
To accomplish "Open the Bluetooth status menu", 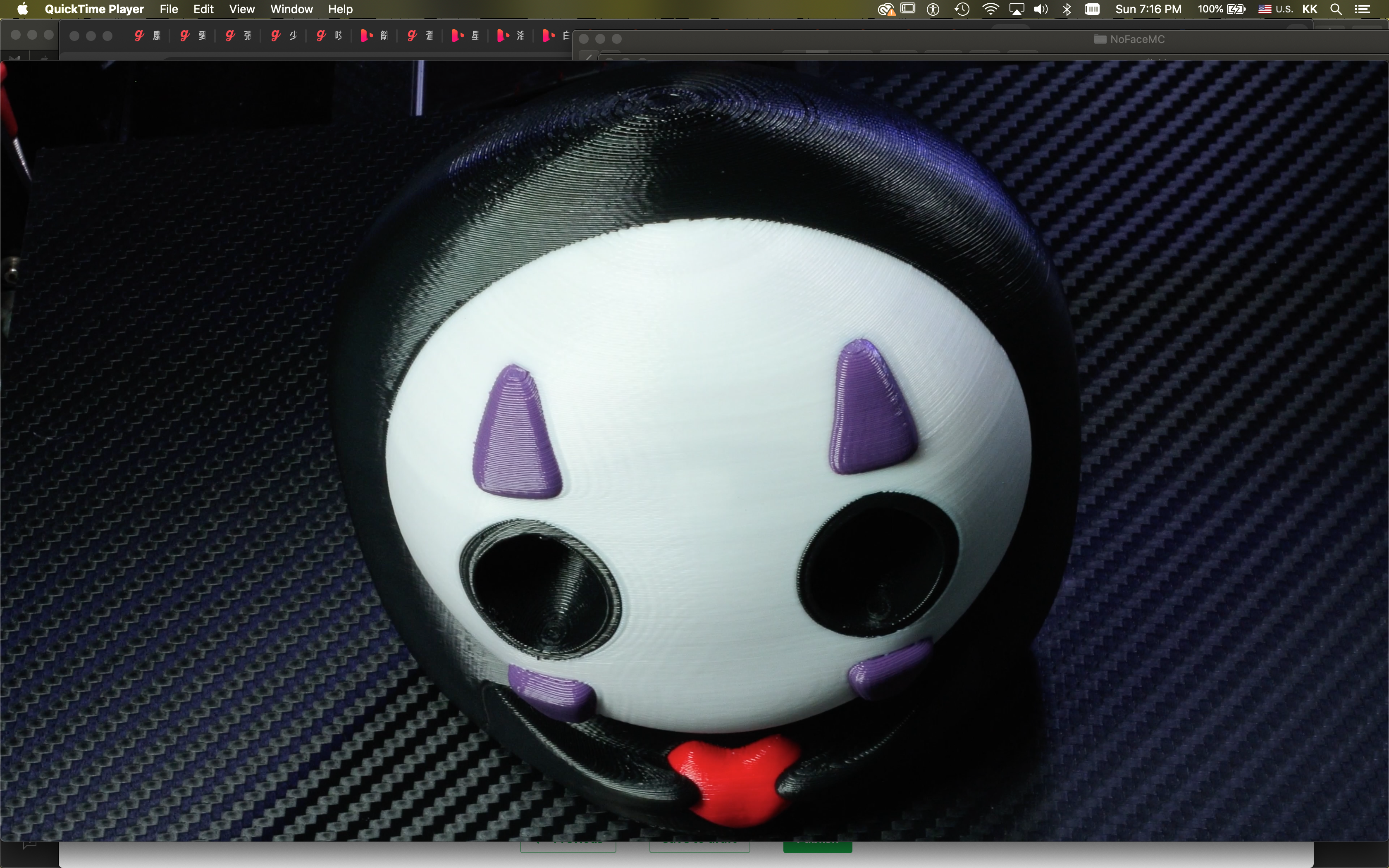I will [x=1067, y=9].
